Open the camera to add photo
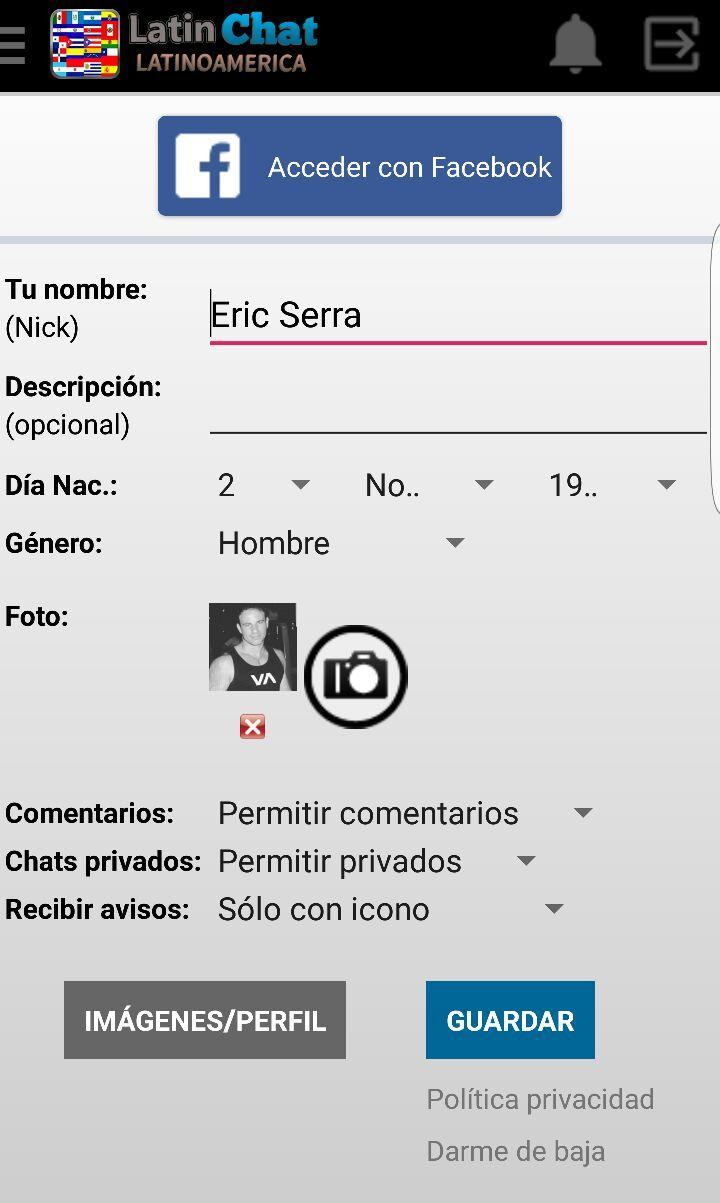 (355, 676)
